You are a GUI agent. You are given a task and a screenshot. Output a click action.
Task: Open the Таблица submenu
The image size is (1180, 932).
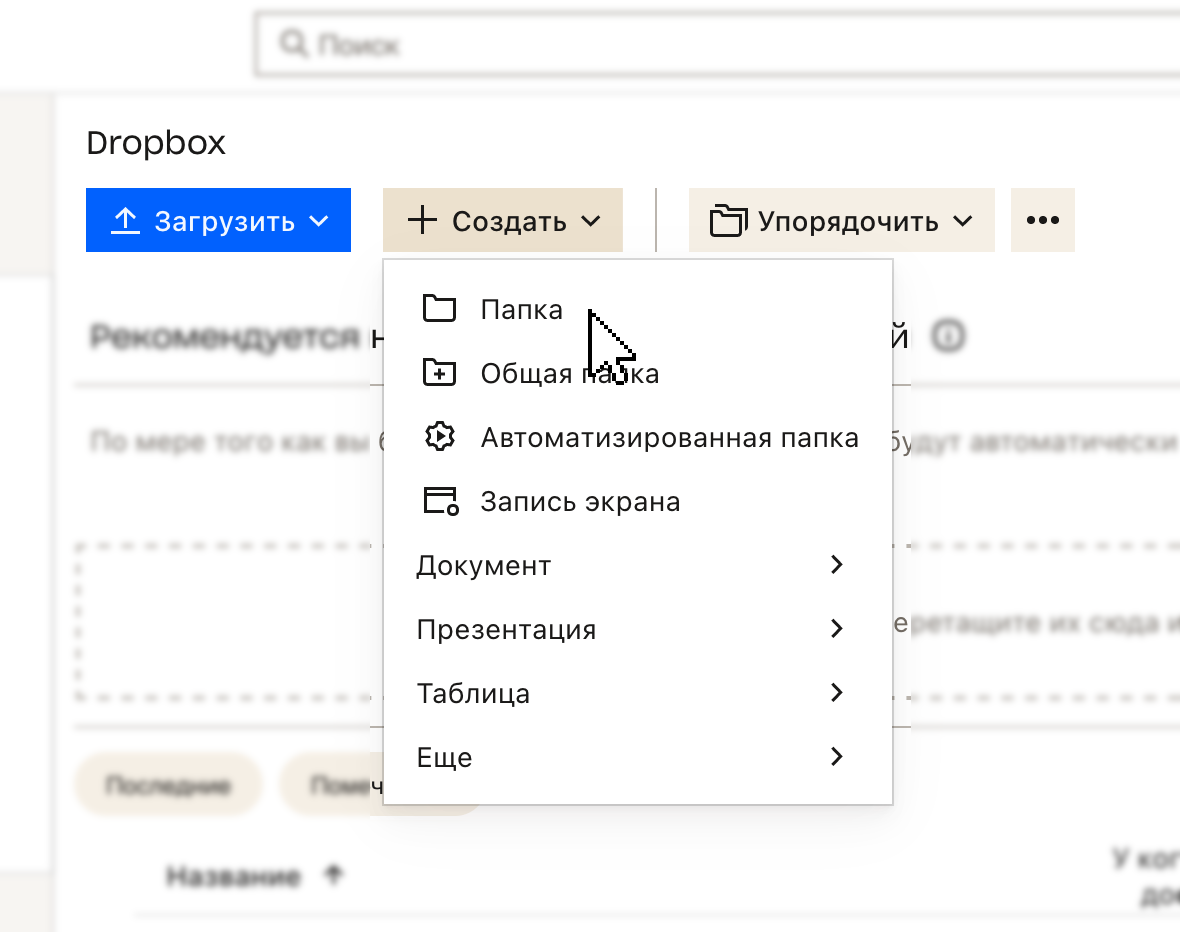coord(637,693)
